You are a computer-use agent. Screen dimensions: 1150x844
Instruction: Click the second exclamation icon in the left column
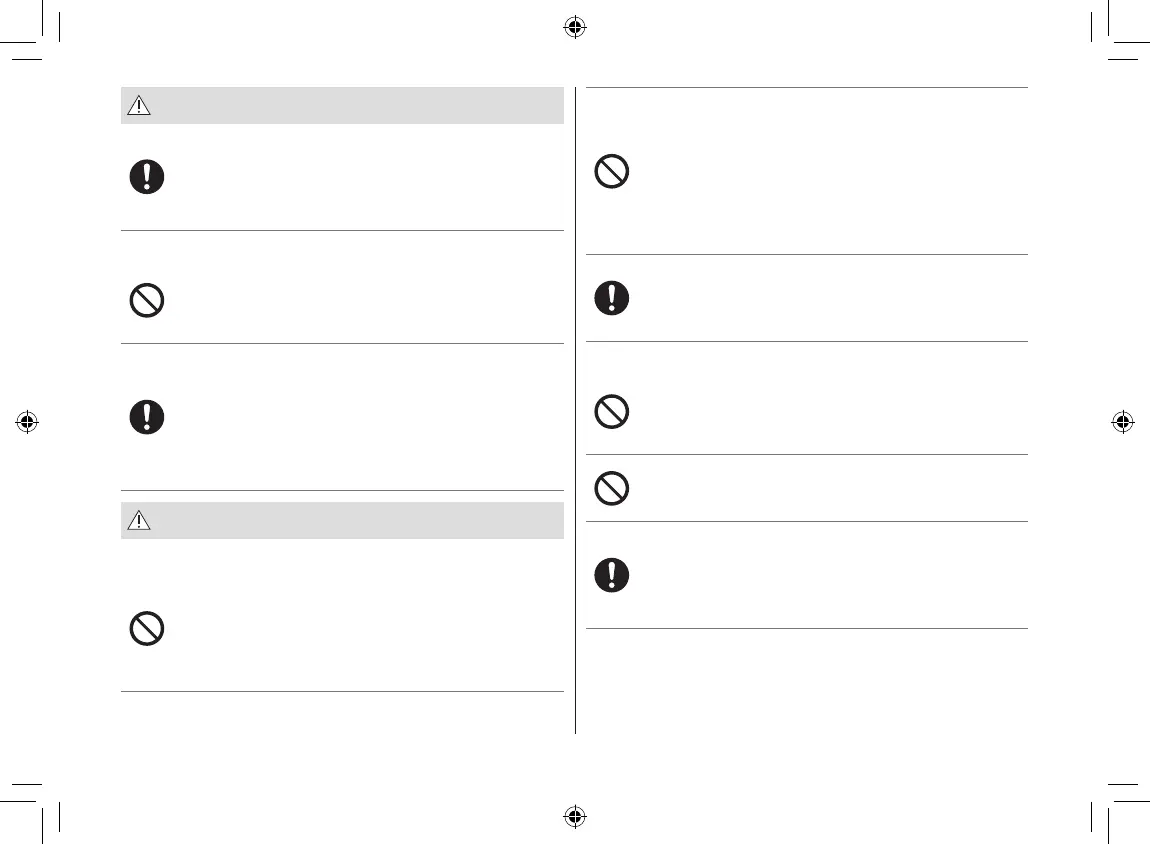click(147, 416)
